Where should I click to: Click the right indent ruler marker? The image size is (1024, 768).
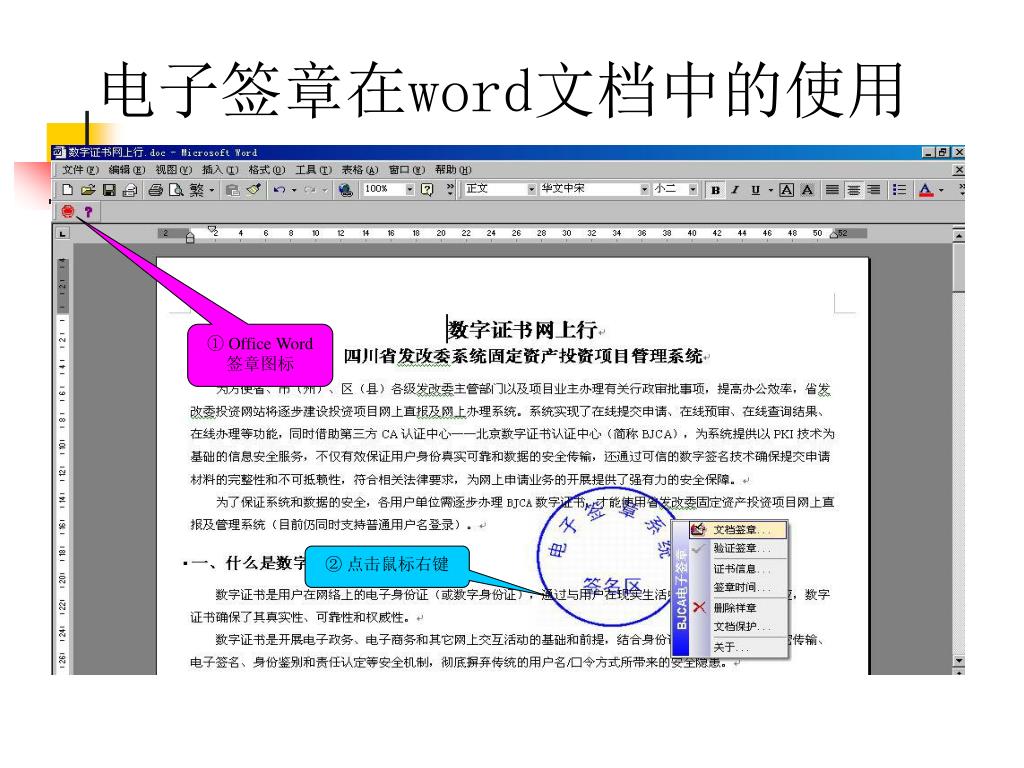point(834,234)
